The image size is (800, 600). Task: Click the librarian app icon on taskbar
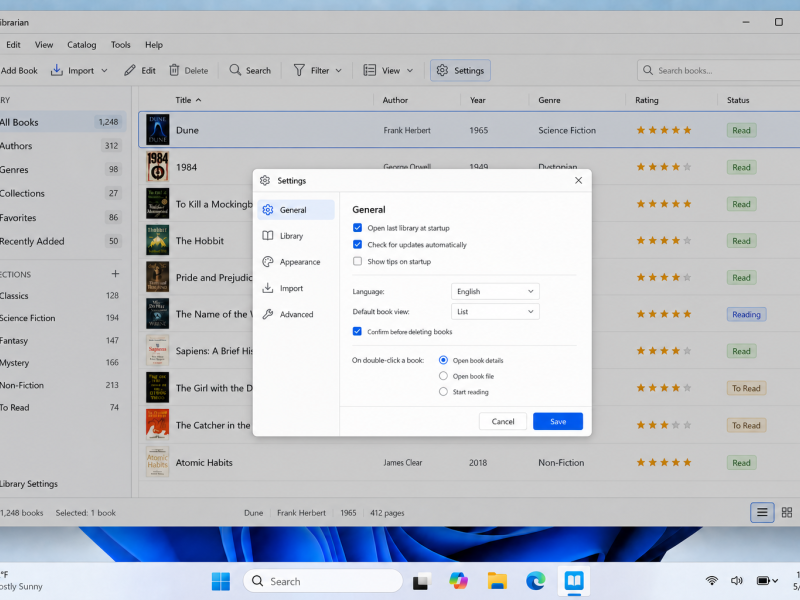(x=574, y=581)
